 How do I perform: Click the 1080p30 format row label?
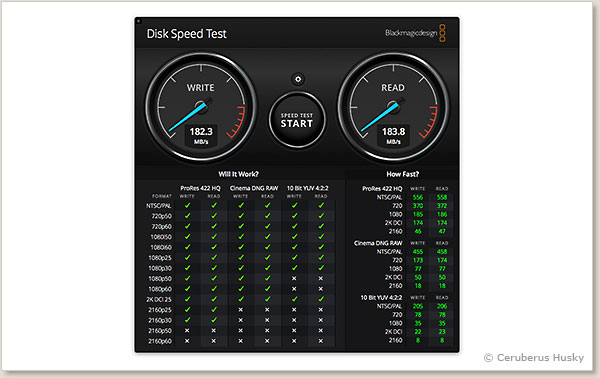click(160, 268)
